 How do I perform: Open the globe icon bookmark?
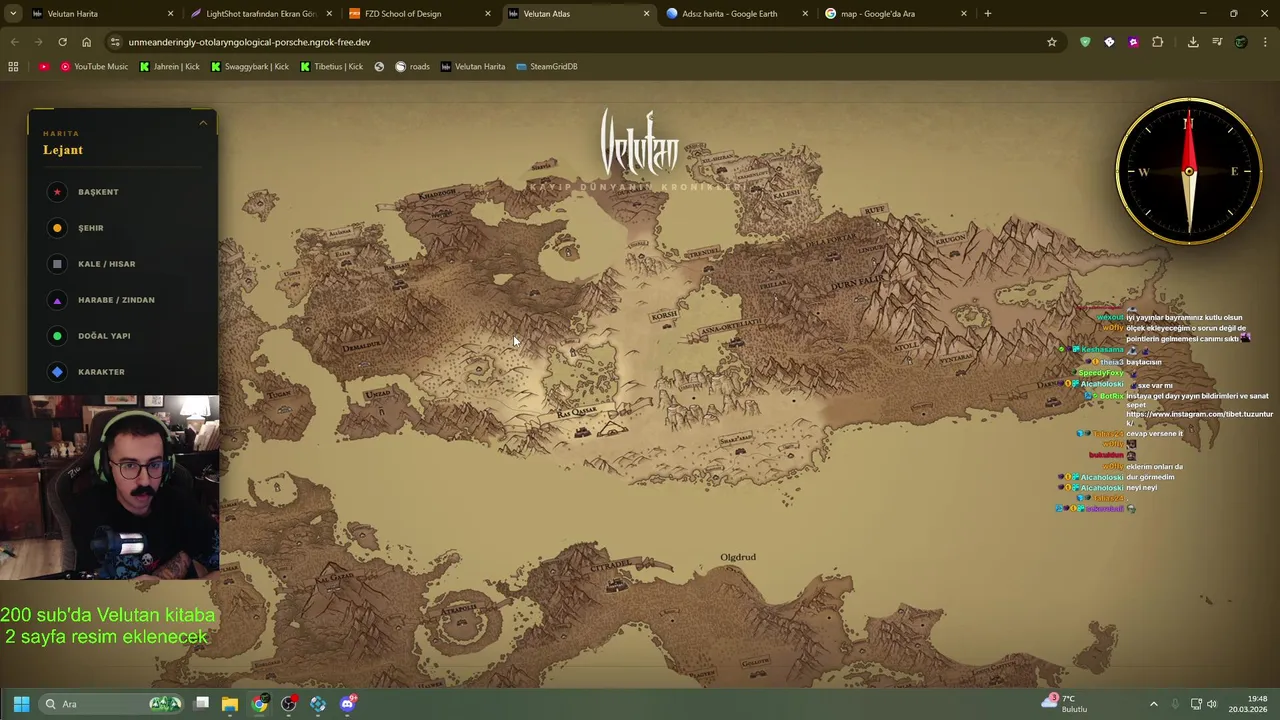click(379, 66)
